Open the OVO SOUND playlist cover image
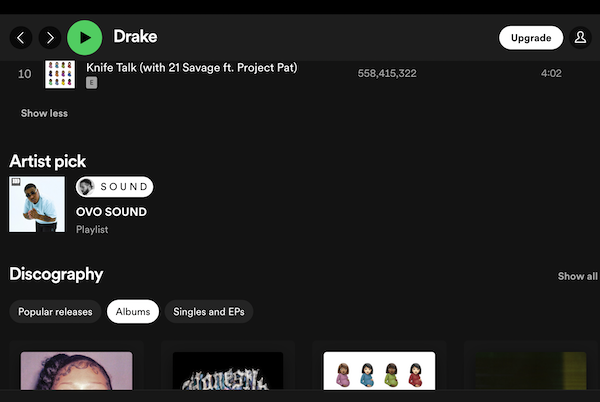The image size is (600, 402). point(37,204)
